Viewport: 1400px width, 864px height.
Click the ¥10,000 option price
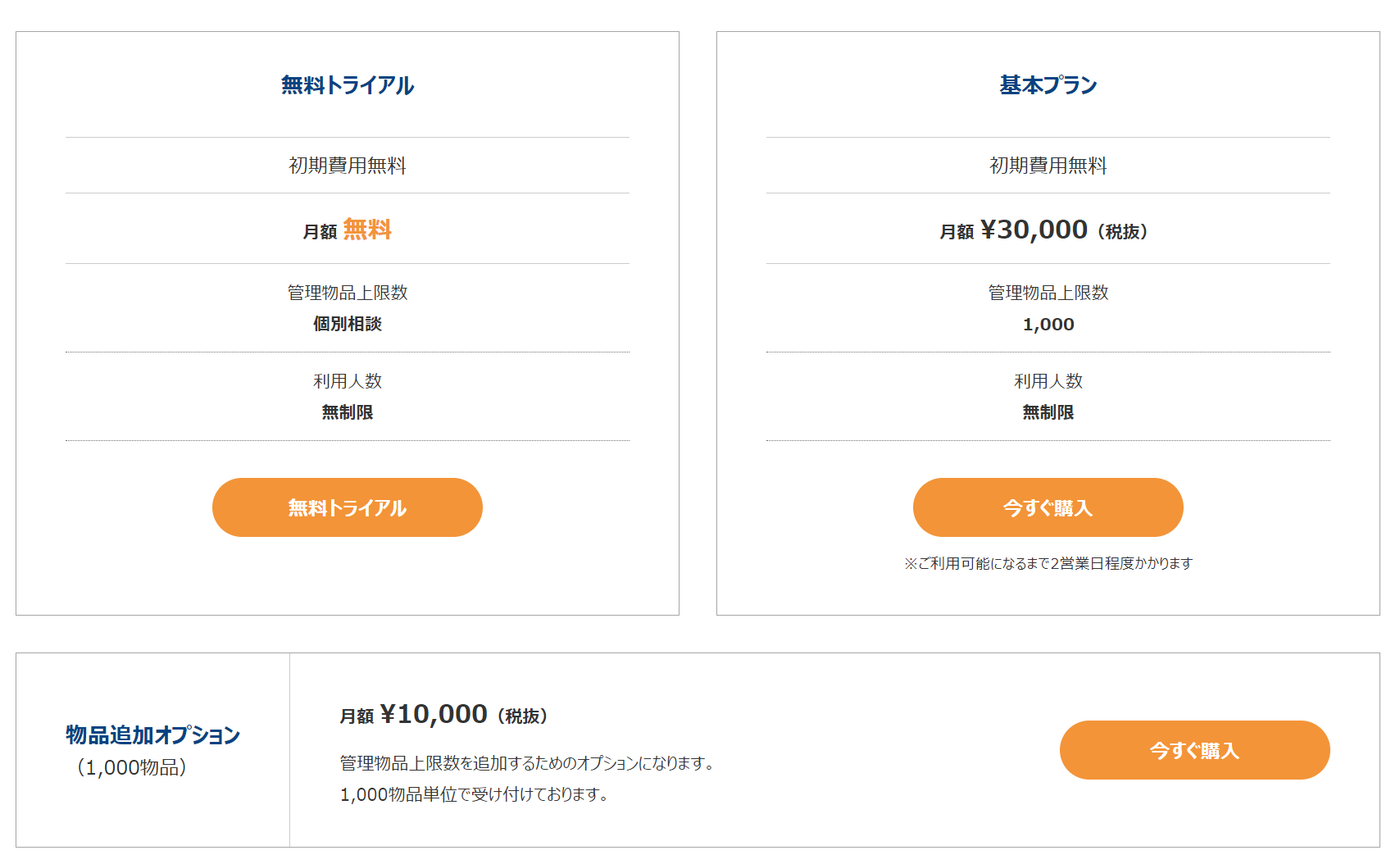pyautogui.click(x=434, y=715)
